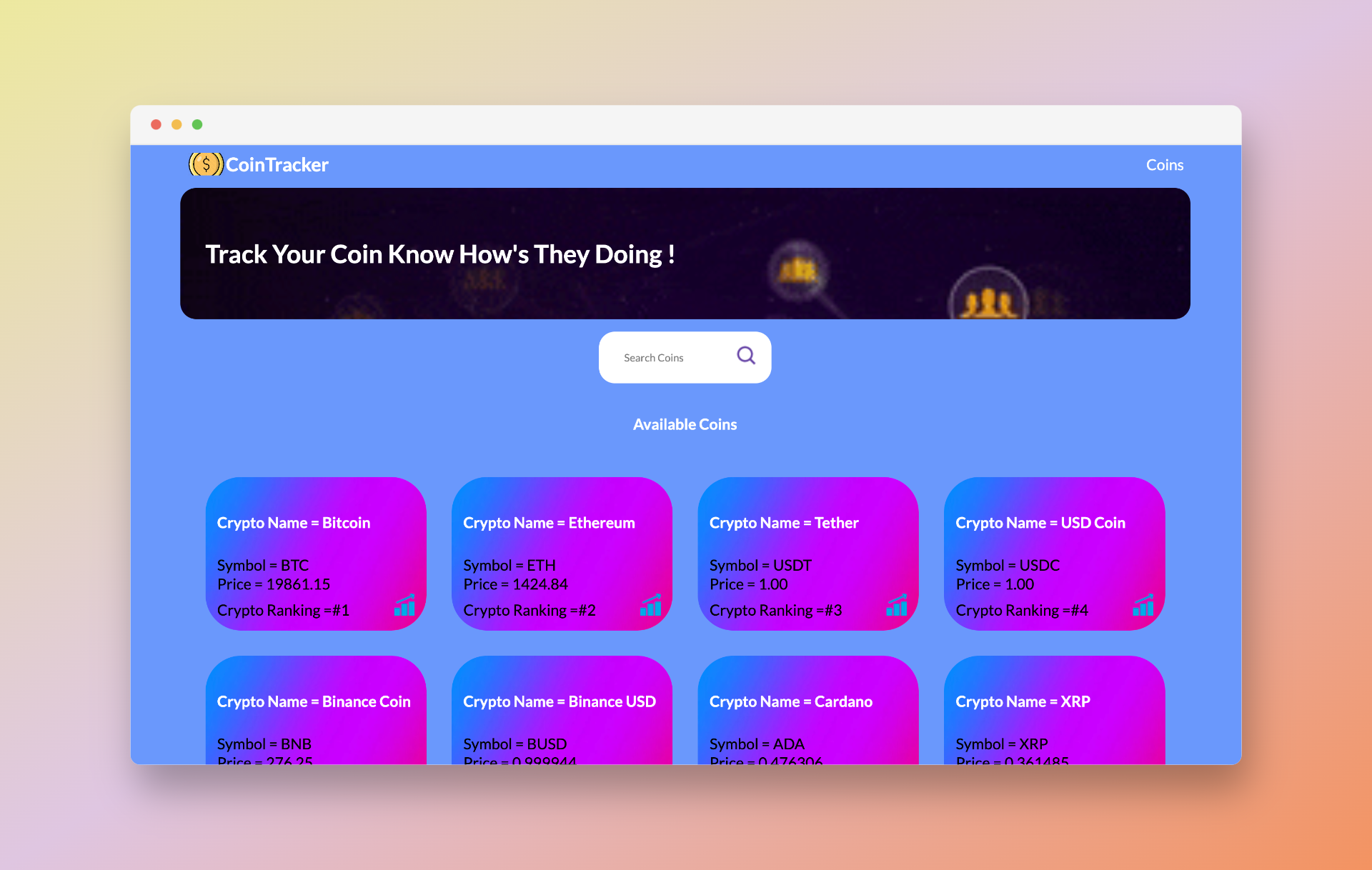Click the search magnifier icon

point(746,355)
